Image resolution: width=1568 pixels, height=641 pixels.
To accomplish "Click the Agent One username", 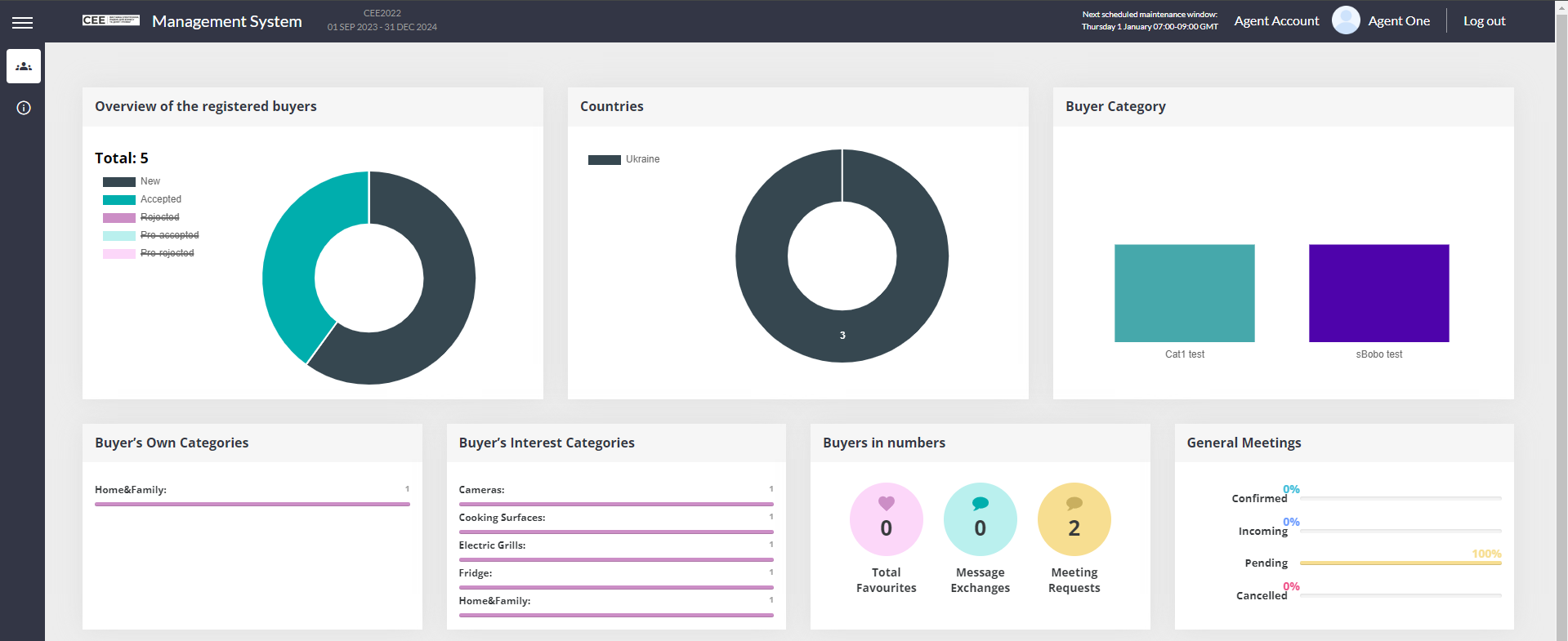I will click(1399, 21).
